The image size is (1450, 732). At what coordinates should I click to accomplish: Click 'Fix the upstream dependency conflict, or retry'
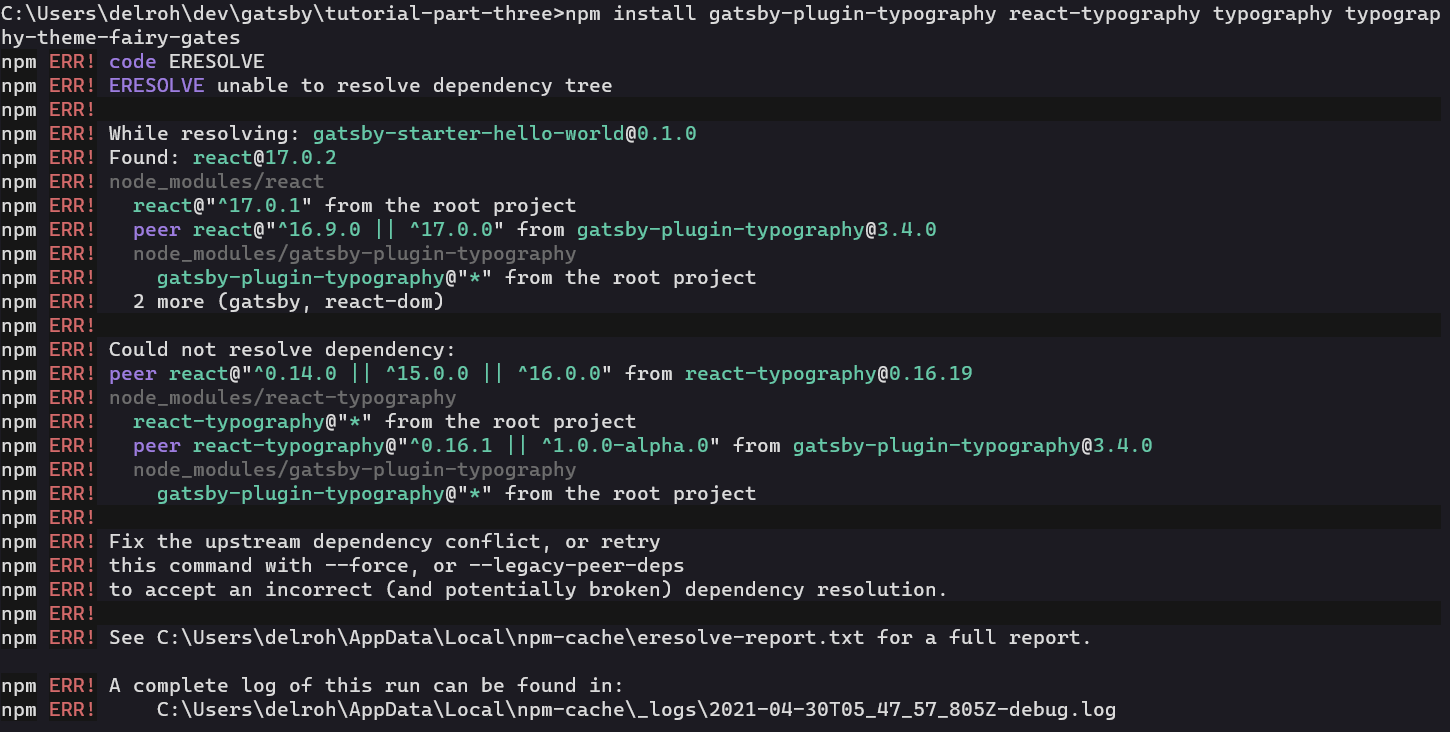(384, 542)
